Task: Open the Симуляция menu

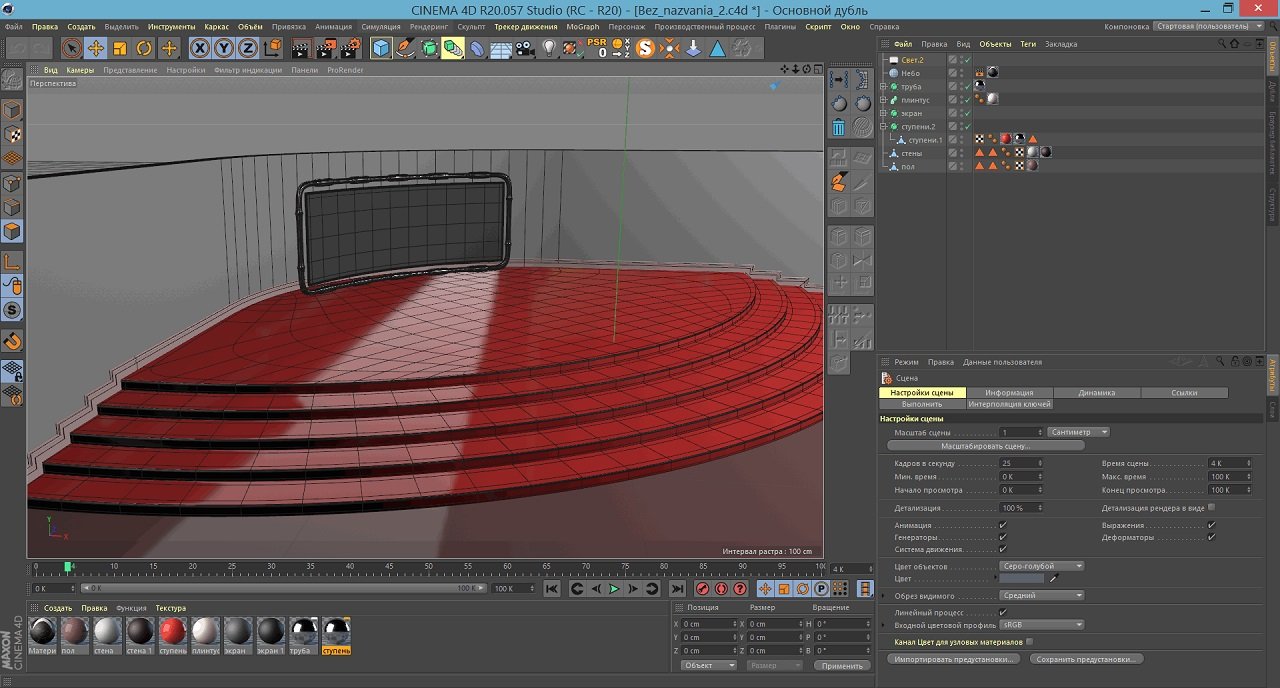Action: (x=381, y=26)
